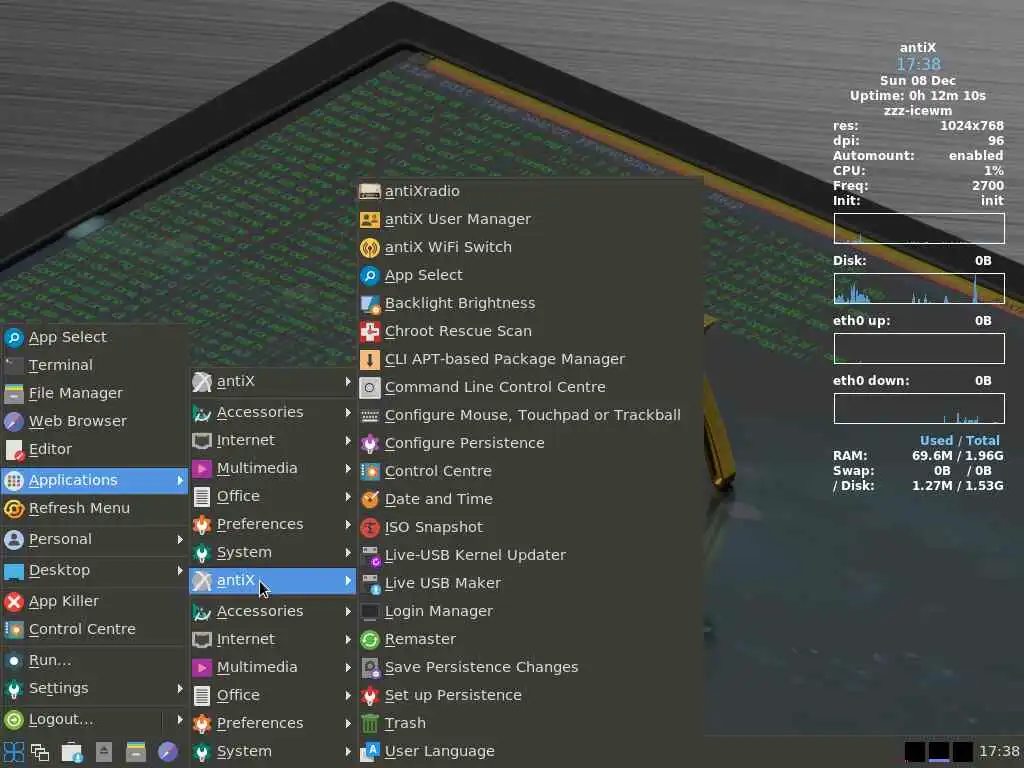Open Login Manager
The width and height of the screenshot is (1024, 768).
[x=530, y=611]
